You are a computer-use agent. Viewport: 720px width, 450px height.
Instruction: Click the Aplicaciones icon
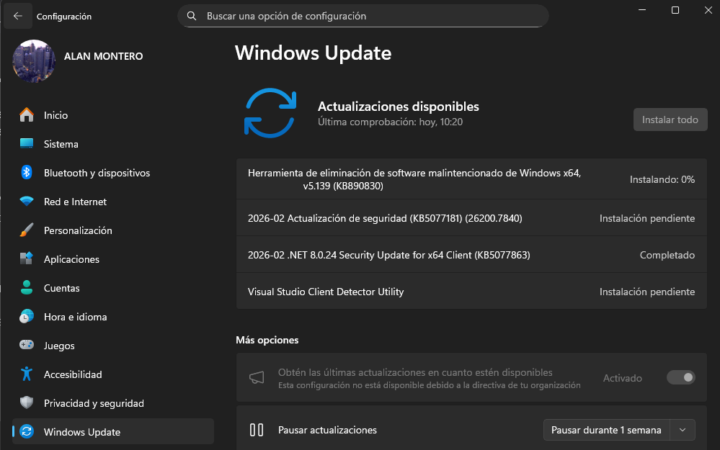(27, 259)
